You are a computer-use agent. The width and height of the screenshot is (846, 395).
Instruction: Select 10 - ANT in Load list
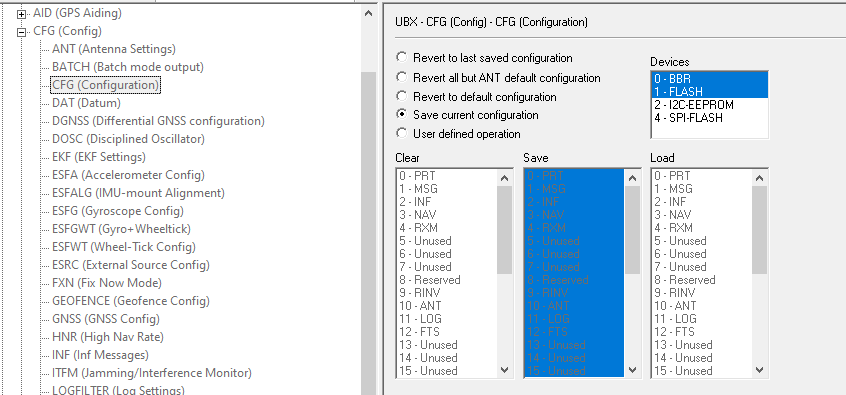coord(701,305)
